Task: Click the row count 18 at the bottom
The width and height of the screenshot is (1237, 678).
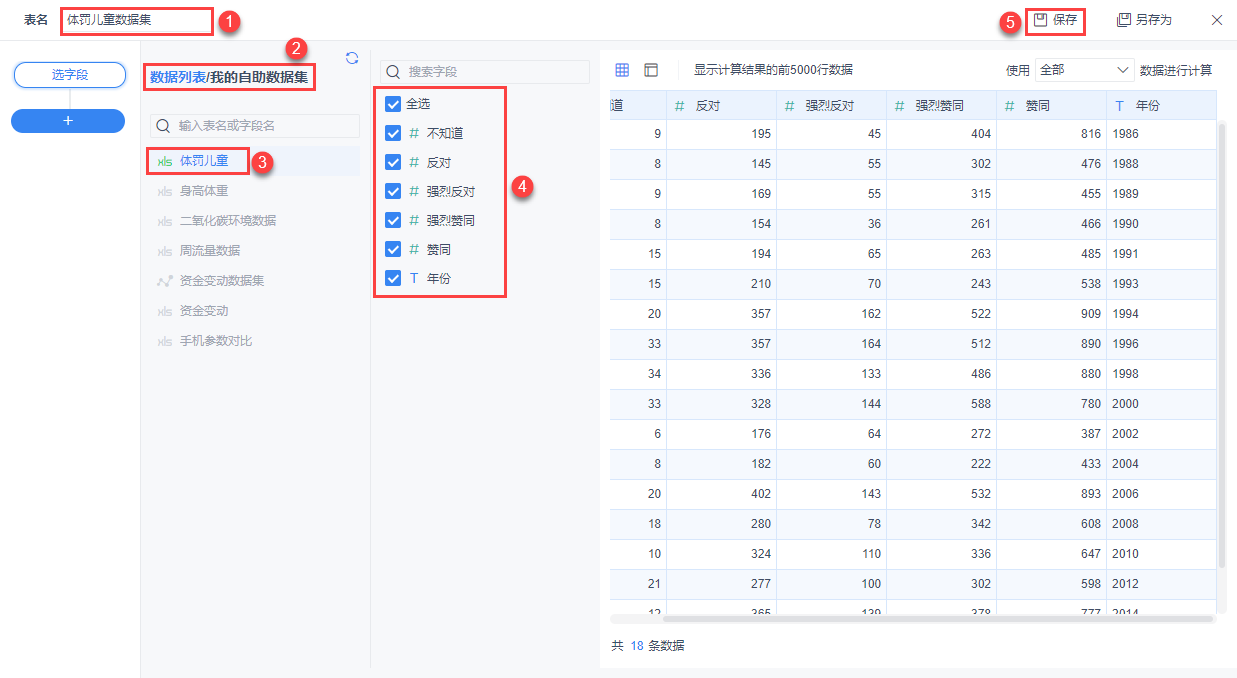Action: pyautogui.click(x=637, y=646)
